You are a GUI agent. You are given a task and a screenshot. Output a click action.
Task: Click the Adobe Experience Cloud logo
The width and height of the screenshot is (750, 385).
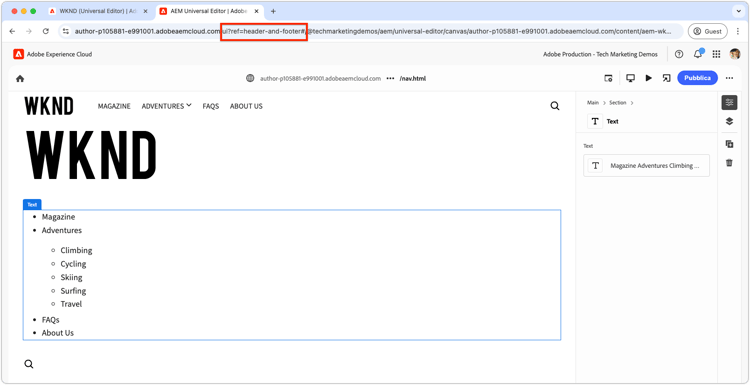click(x=18, y=55)
